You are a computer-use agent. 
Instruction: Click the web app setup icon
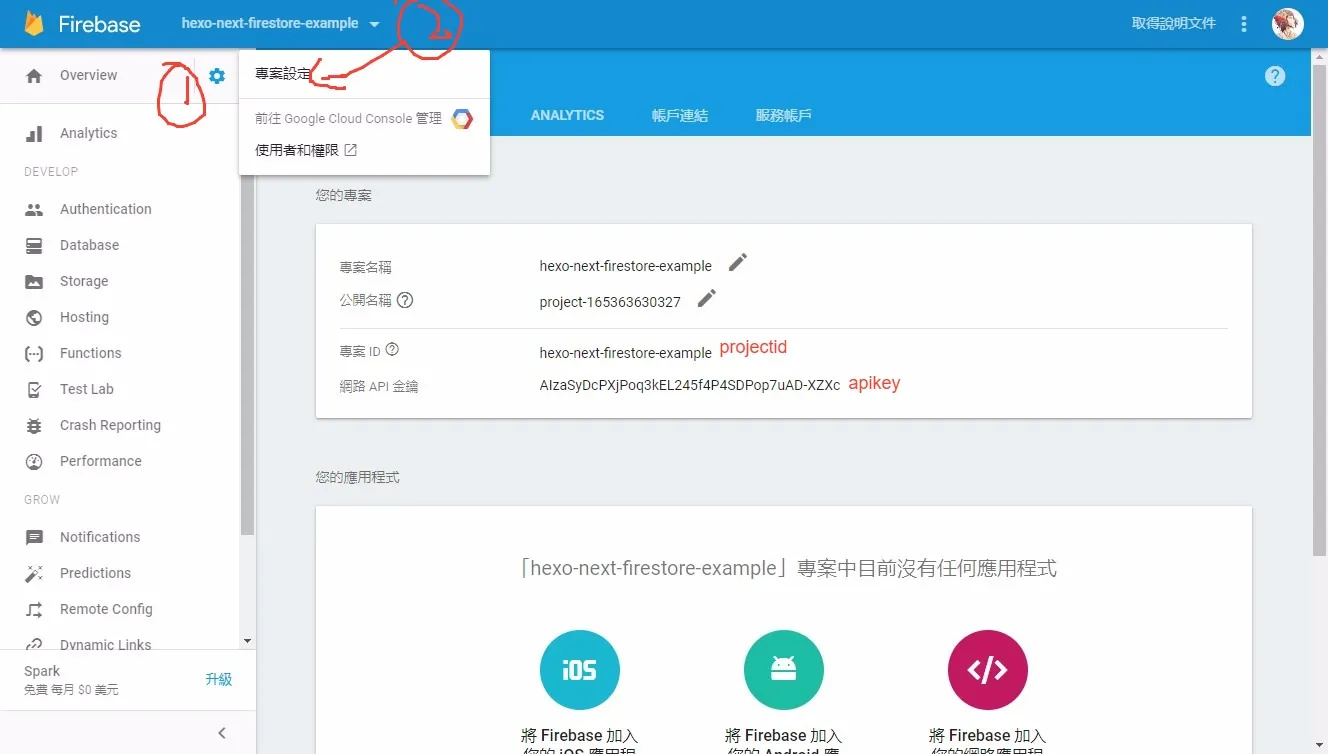(x=987, y=670)
